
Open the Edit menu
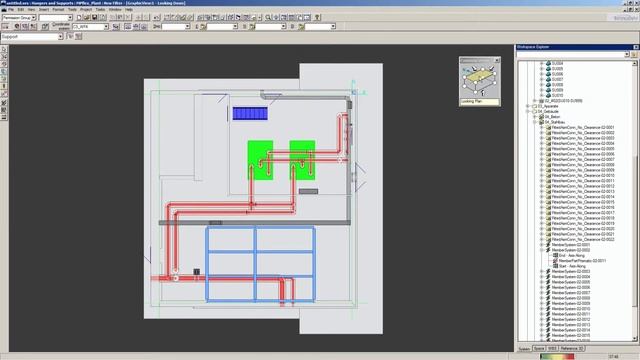point(20,9)
